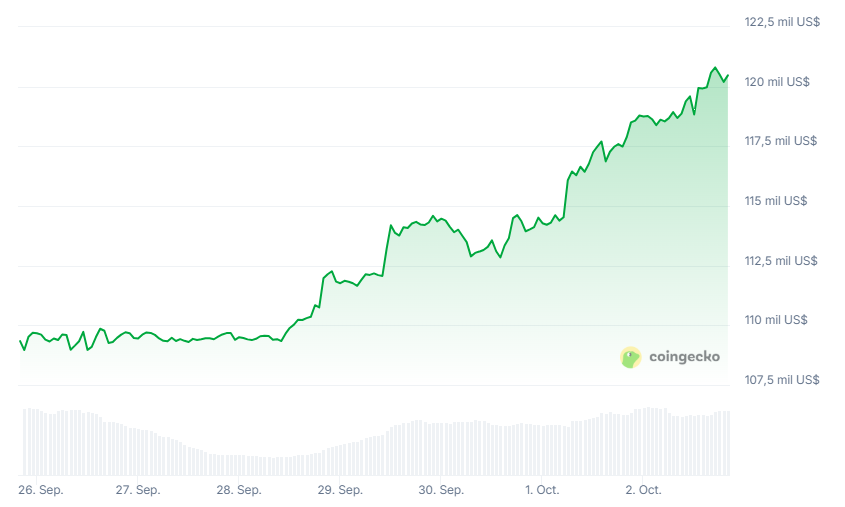Select the 1. Oct. date marker
Screen dimensions: 845x507
(x=542, y=490)
